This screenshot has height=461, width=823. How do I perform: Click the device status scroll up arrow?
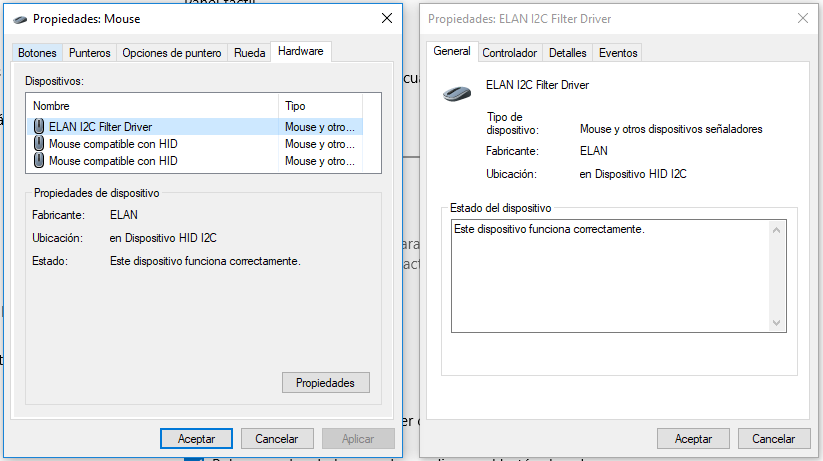pyautogui.click(x=776, y=230)
